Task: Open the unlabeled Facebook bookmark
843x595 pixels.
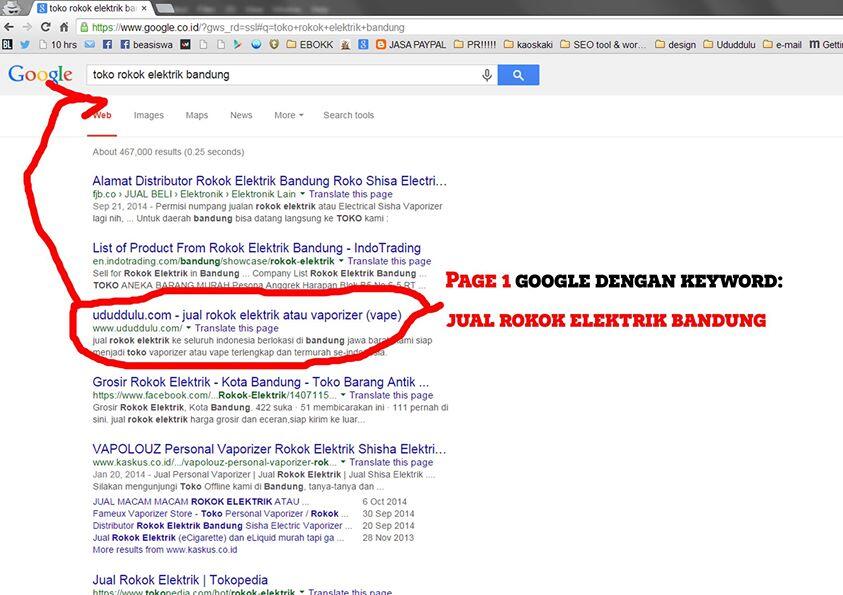Action: pos(108,45)
